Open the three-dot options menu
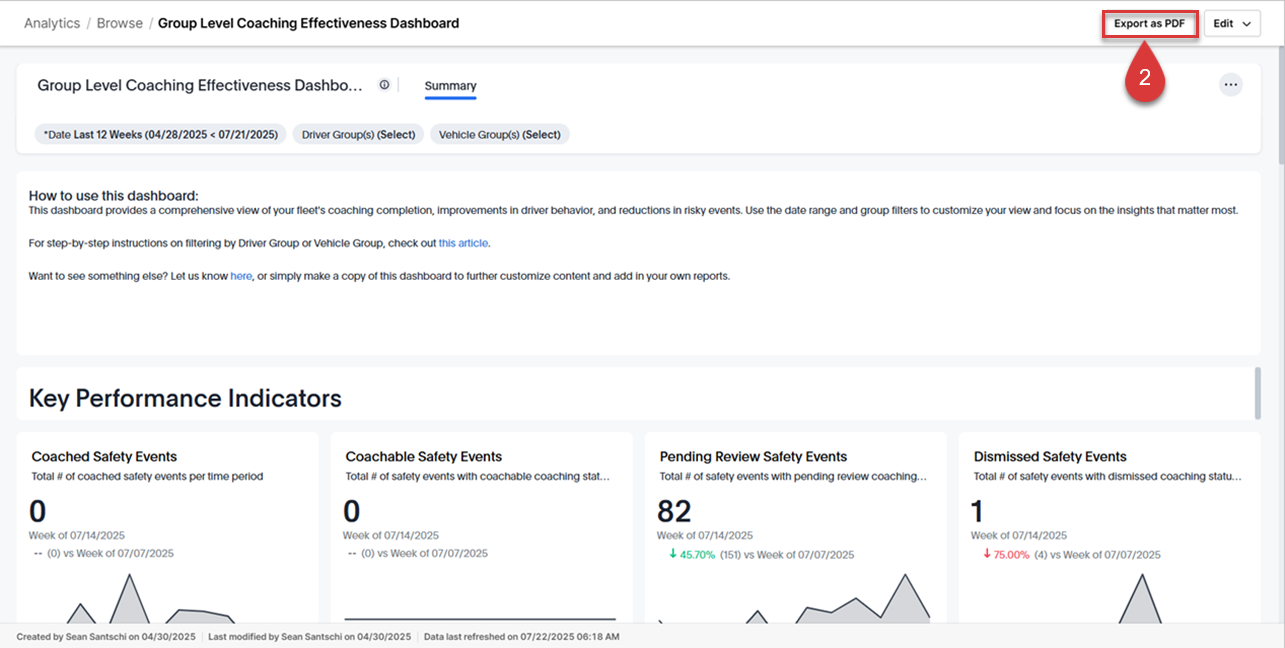The width and height of the screenshot is (1285, 648). pyautogui.click(x=1231, y=84)
